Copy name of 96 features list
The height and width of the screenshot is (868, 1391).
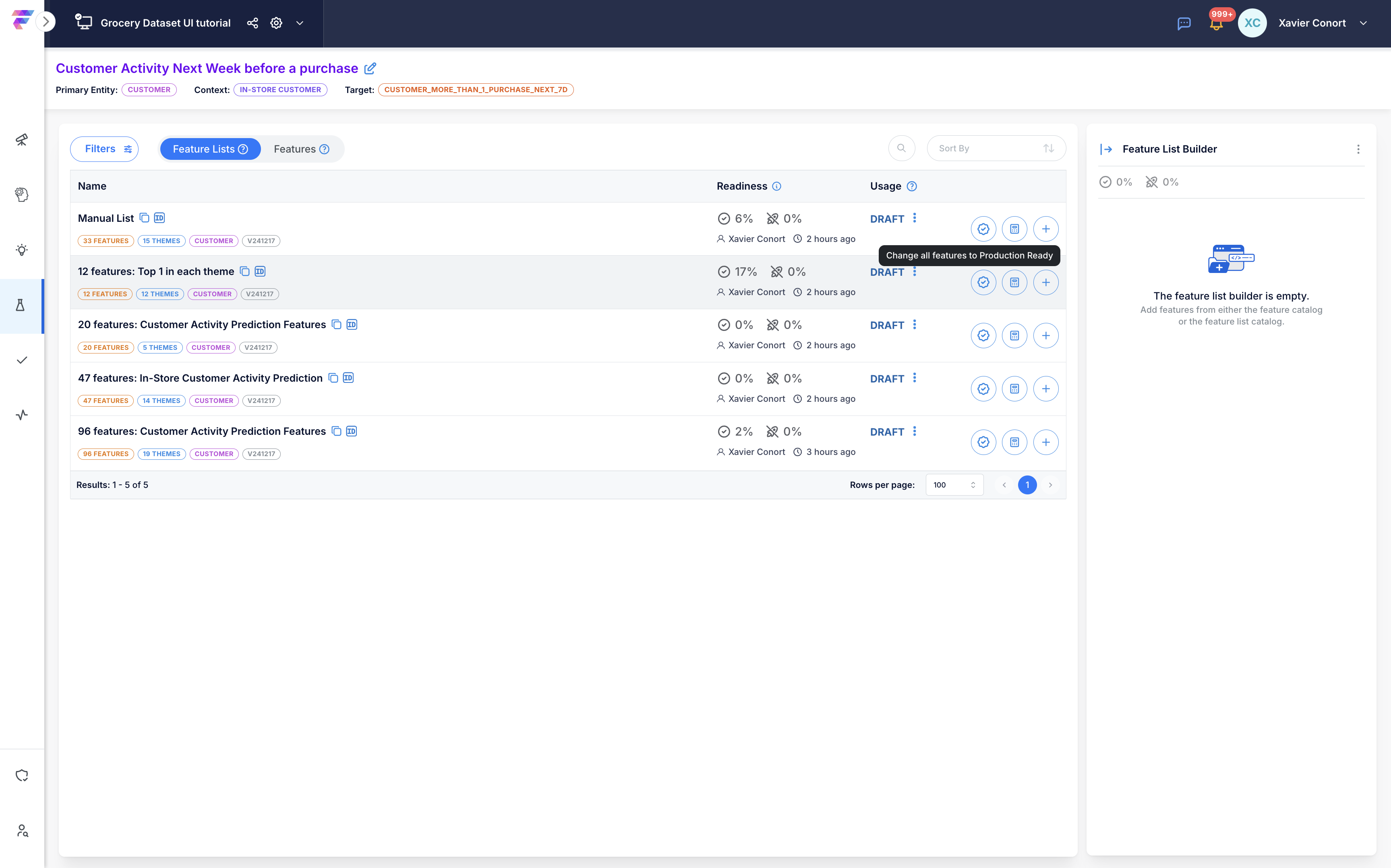click(337, 432)
